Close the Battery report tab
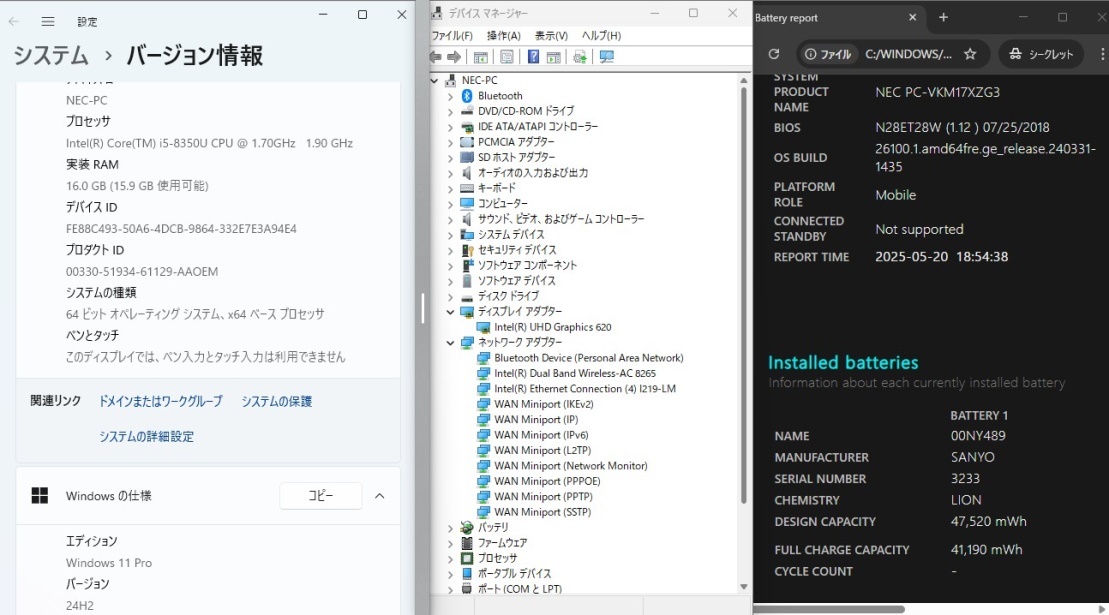Viewport: 1109px width, 615px height. click(x=912, y=18)
